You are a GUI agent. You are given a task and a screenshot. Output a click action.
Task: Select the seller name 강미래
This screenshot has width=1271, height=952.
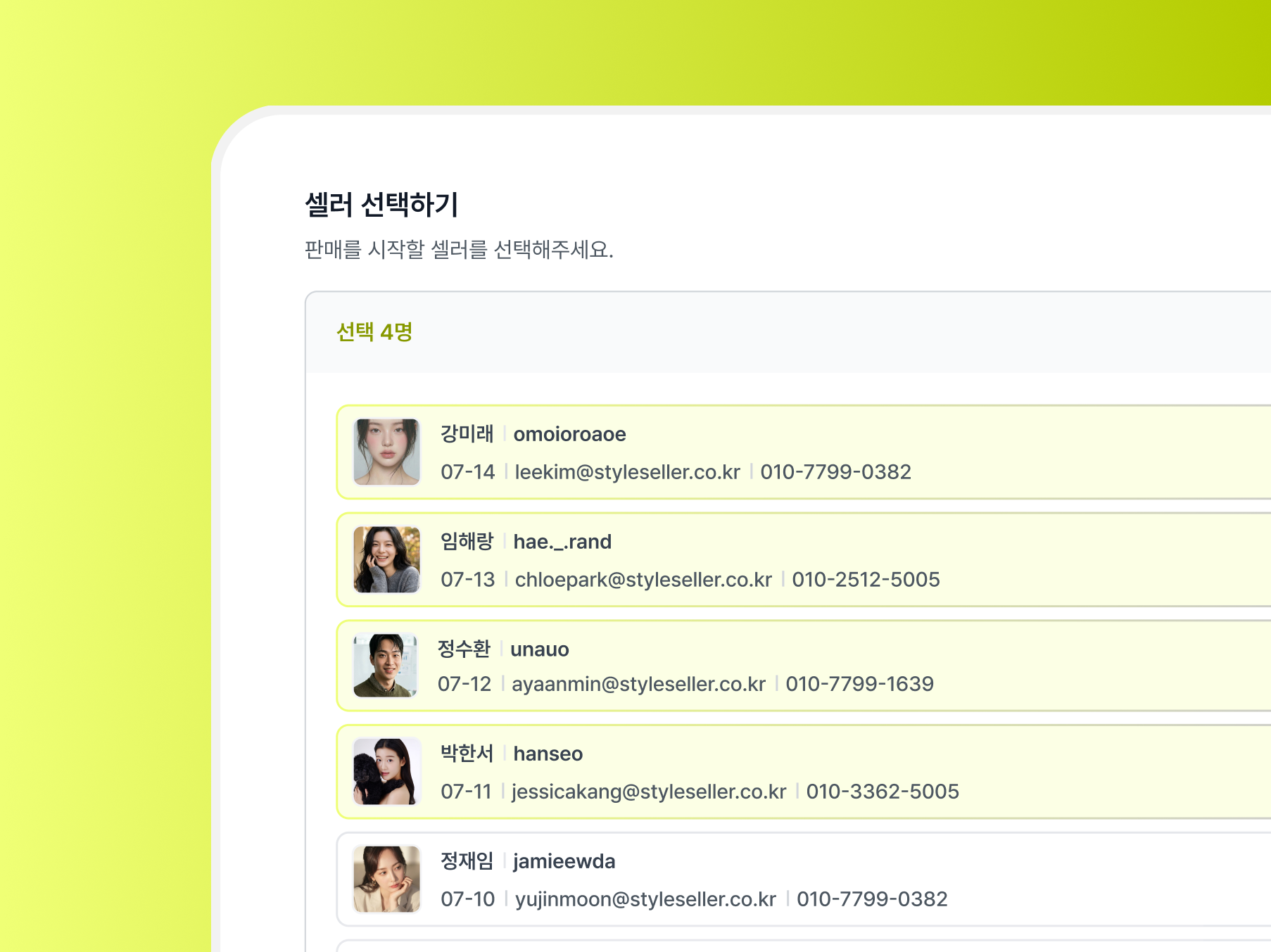[x=467, y=433]
